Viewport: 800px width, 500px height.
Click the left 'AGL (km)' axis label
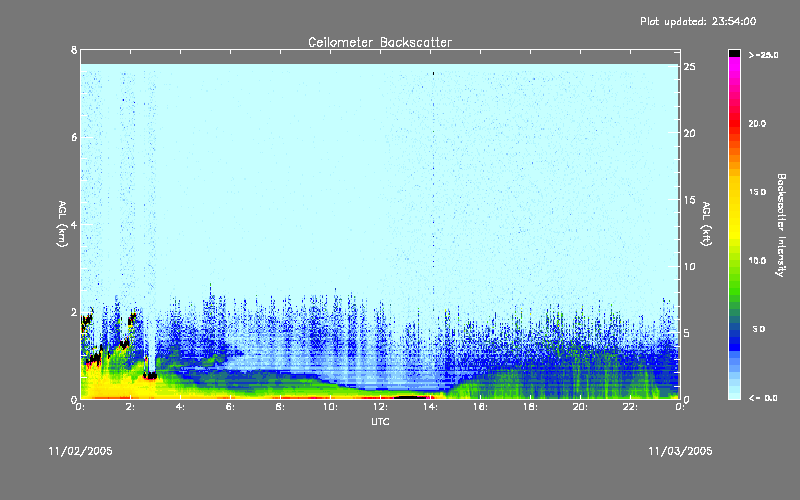[x=62, y=224]
